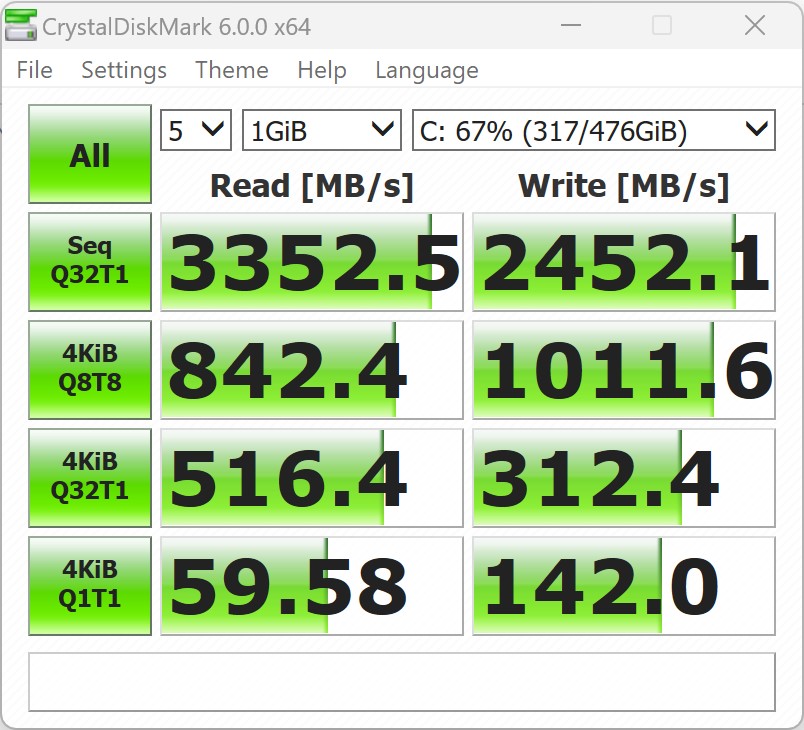This screenshot has height=730, width=804.
Task: Close the CrystalDiskMark window
Action: tap(755, 25)
